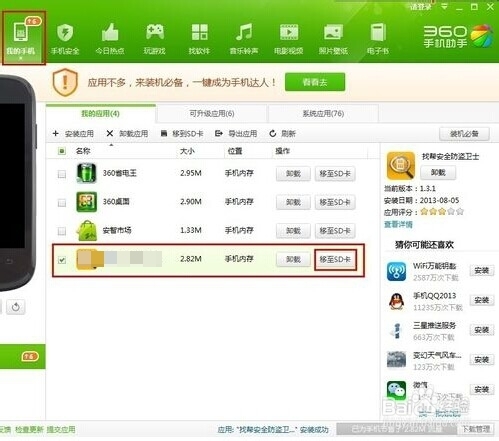Screen dimensions: 499x441
Task: Check the 360桌面 row checkbox
Action: [x=62, y=203]
